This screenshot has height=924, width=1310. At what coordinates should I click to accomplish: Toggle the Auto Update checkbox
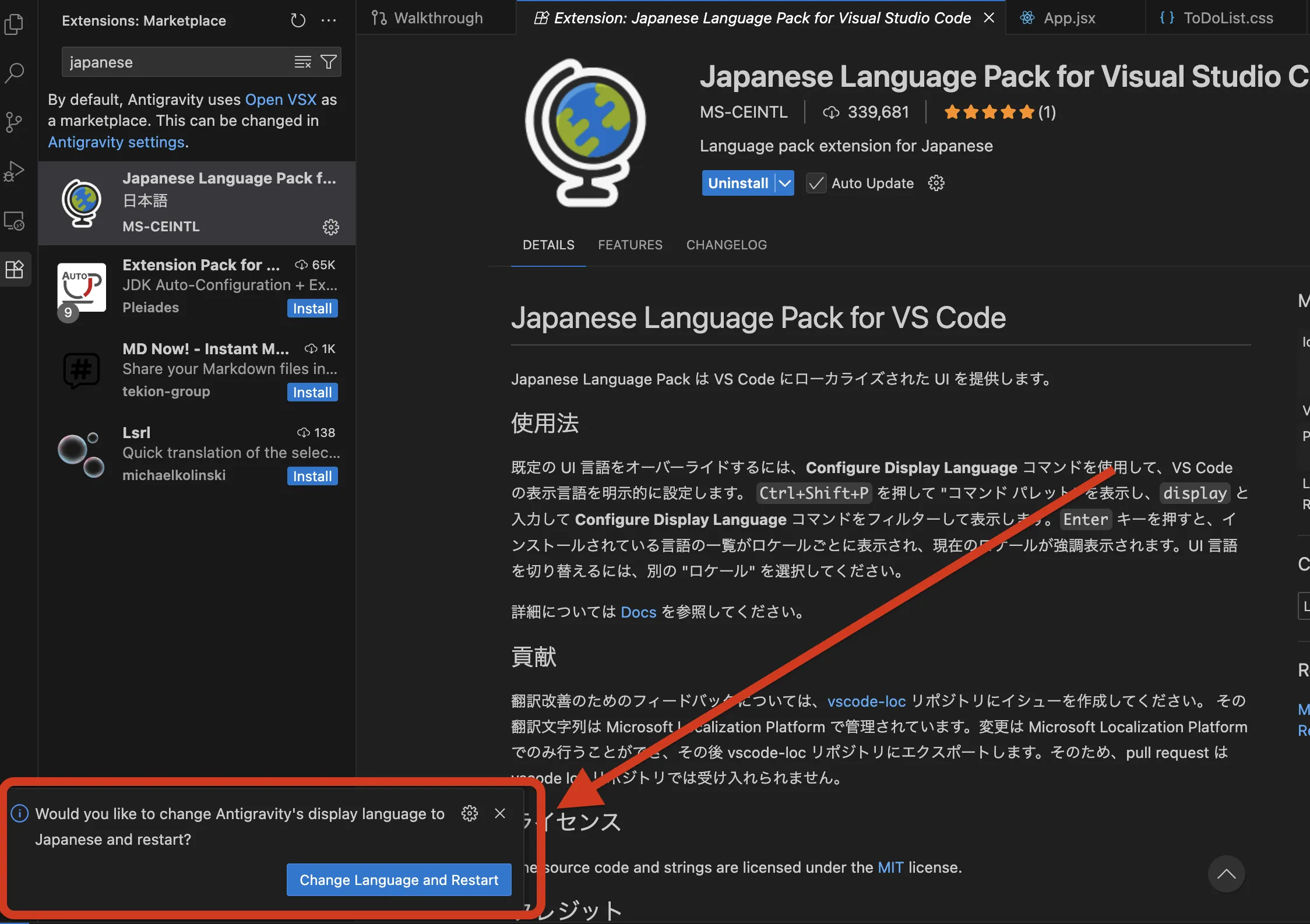coord(816,184)
